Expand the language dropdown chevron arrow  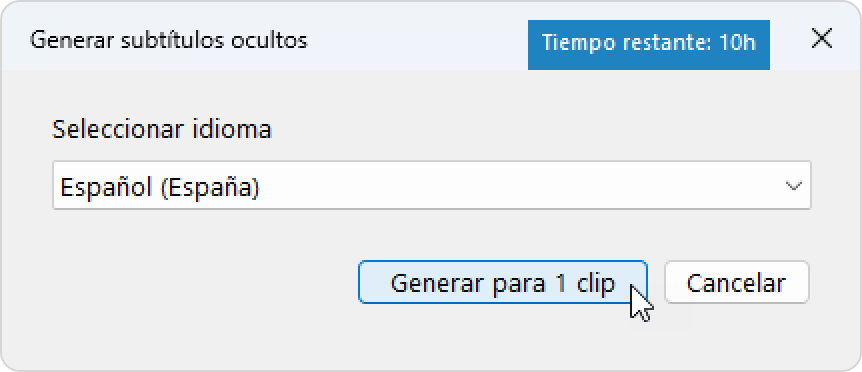pos(793,186)
